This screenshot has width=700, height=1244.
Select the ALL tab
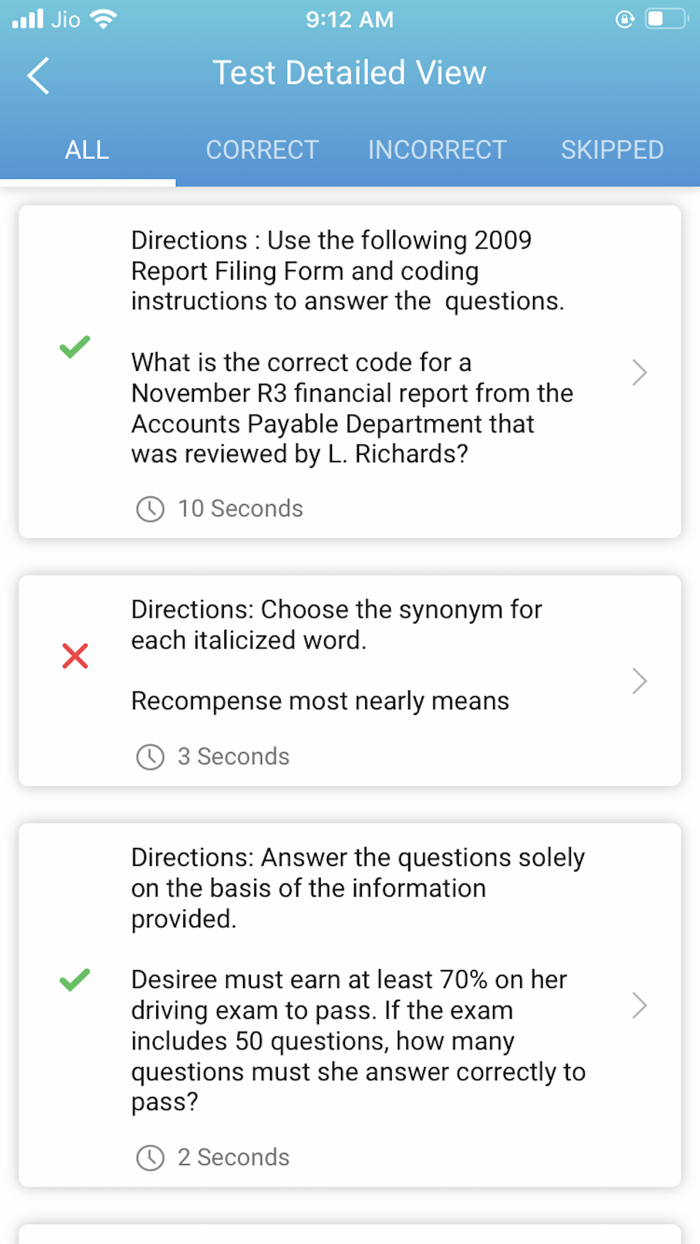pyautogui.click(x=87, y=149)
